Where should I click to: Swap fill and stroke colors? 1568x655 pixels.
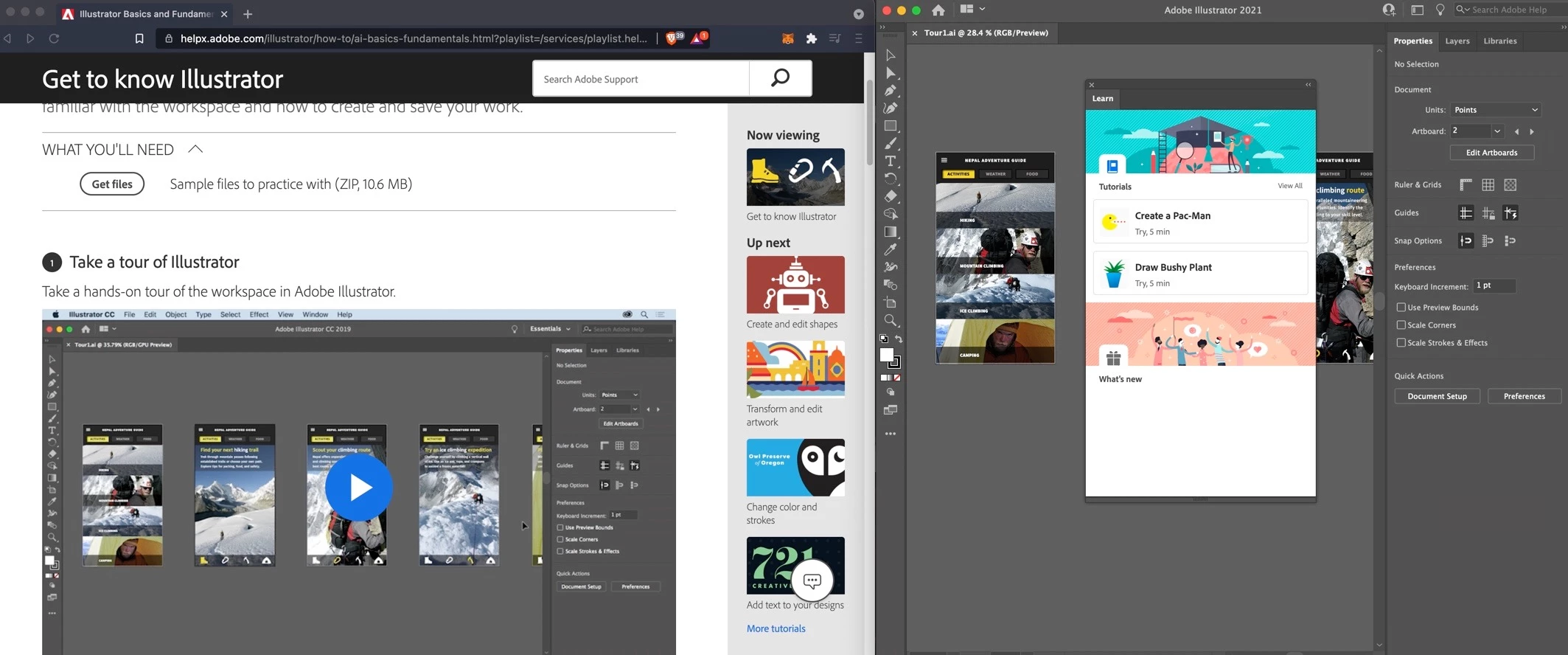point(899,339)
